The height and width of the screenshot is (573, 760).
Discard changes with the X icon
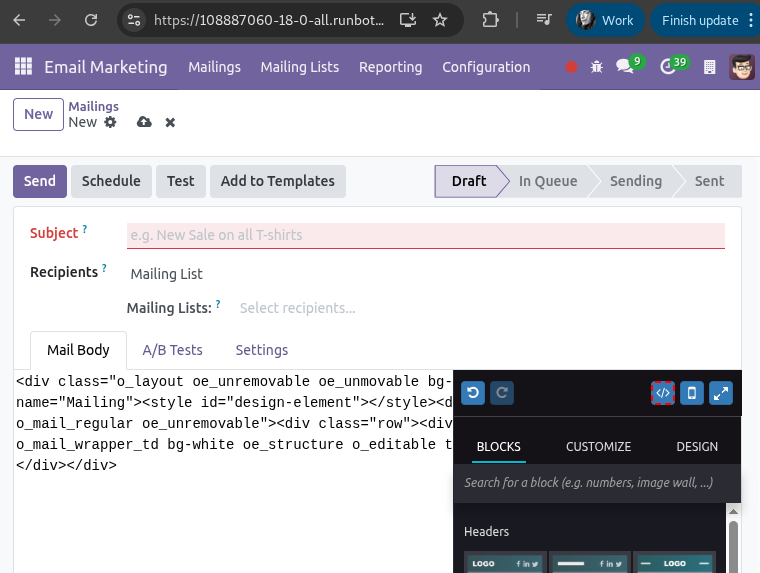[x=170, y=123]
